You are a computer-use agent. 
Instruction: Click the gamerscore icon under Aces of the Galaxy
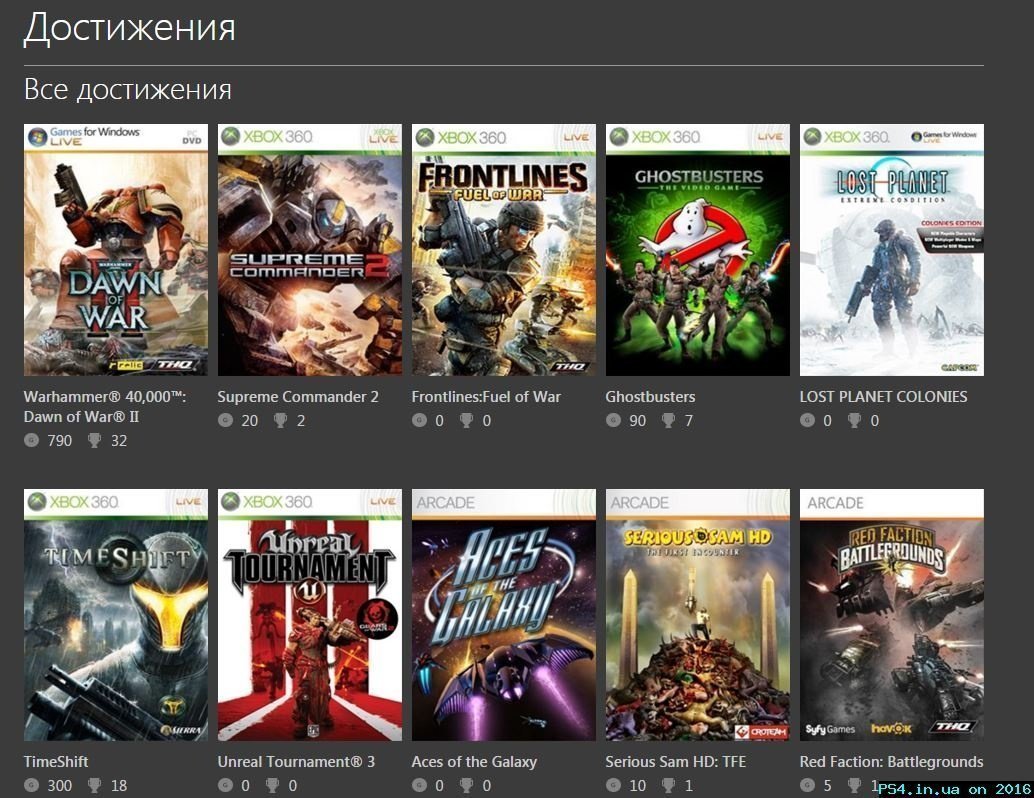(419, 785)
